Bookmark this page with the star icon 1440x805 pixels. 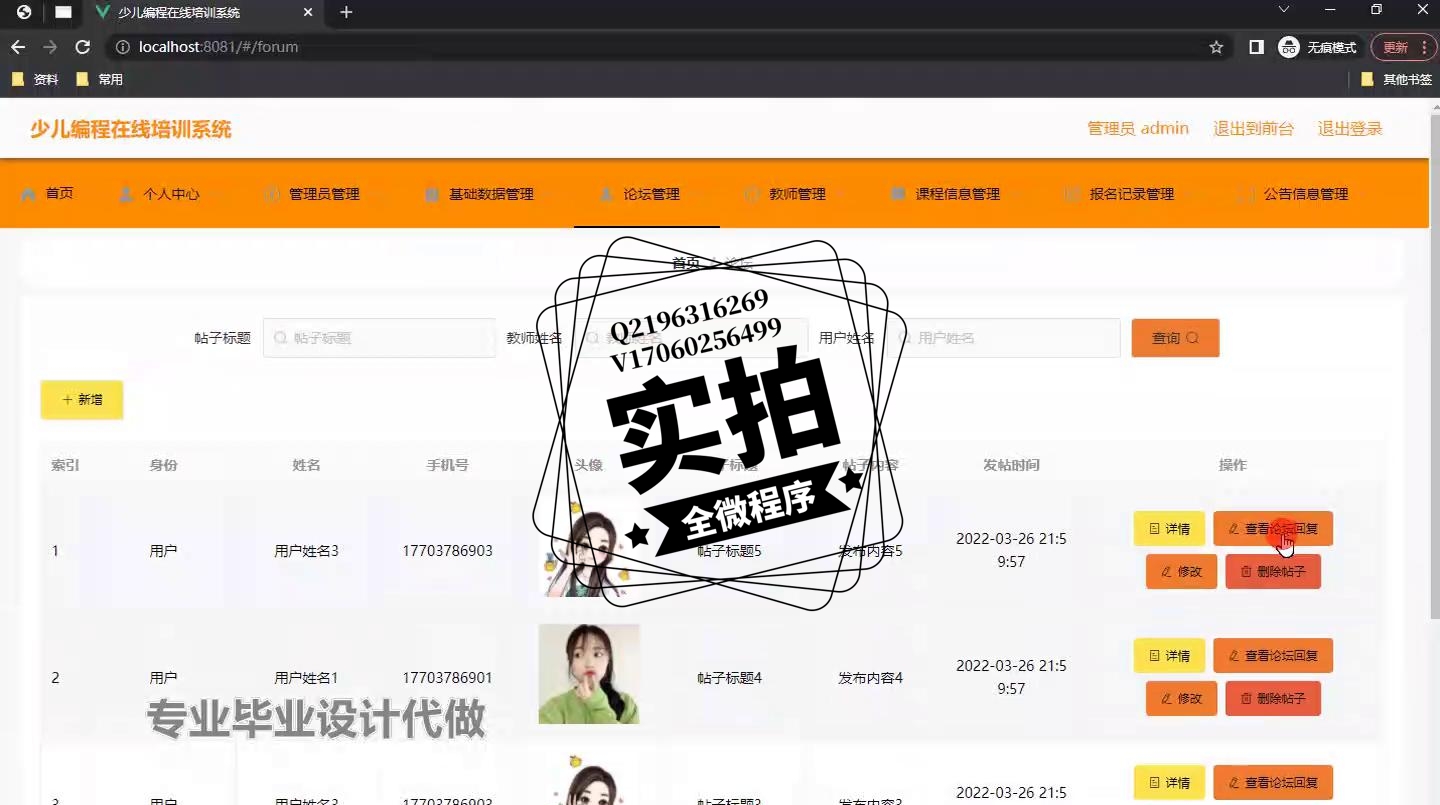pos(1216,47)
